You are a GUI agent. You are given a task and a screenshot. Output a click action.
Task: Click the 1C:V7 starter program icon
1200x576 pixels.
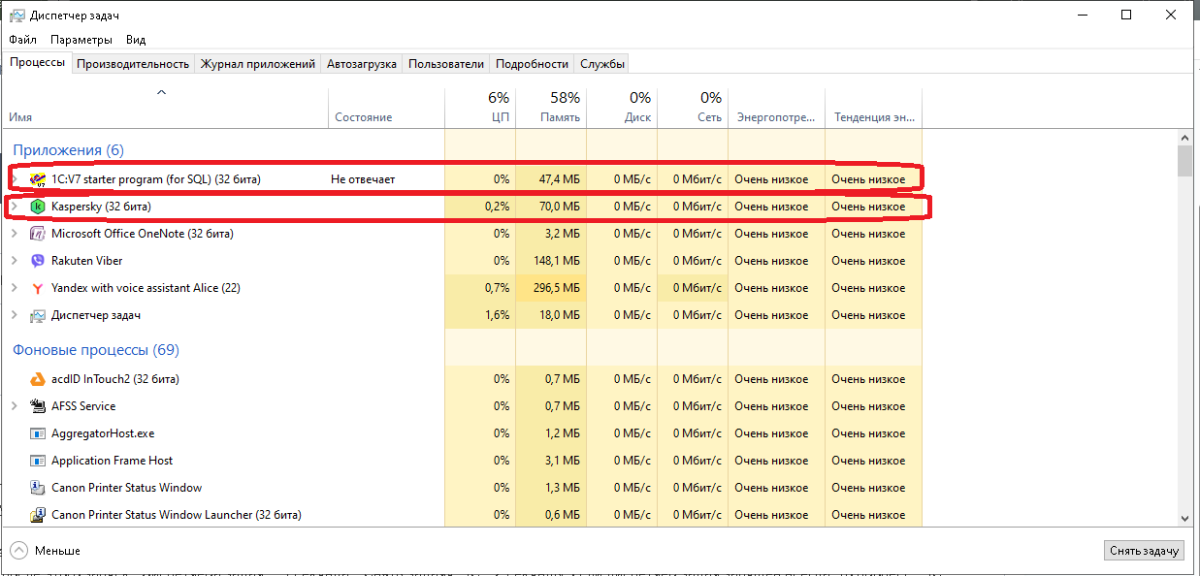click(38, 180)
